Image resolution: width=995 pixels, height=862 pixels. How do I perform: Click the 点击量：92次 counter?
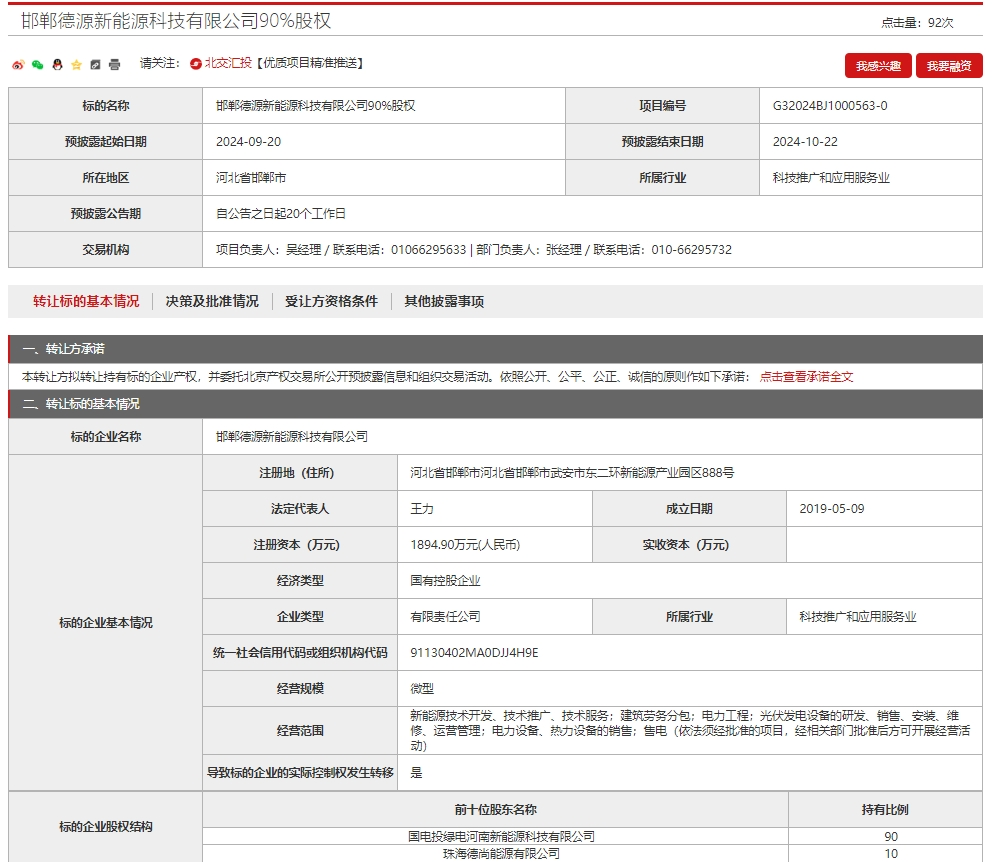[x=917, y=23]
